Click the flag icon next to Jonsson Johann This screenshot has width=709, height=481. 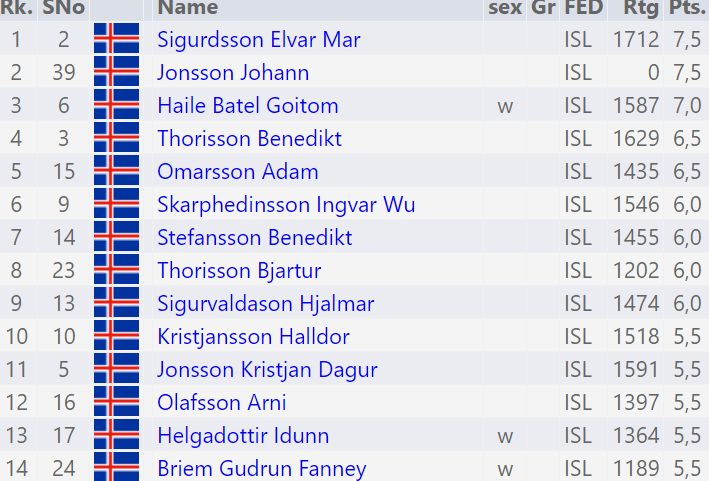click(116, 73)
